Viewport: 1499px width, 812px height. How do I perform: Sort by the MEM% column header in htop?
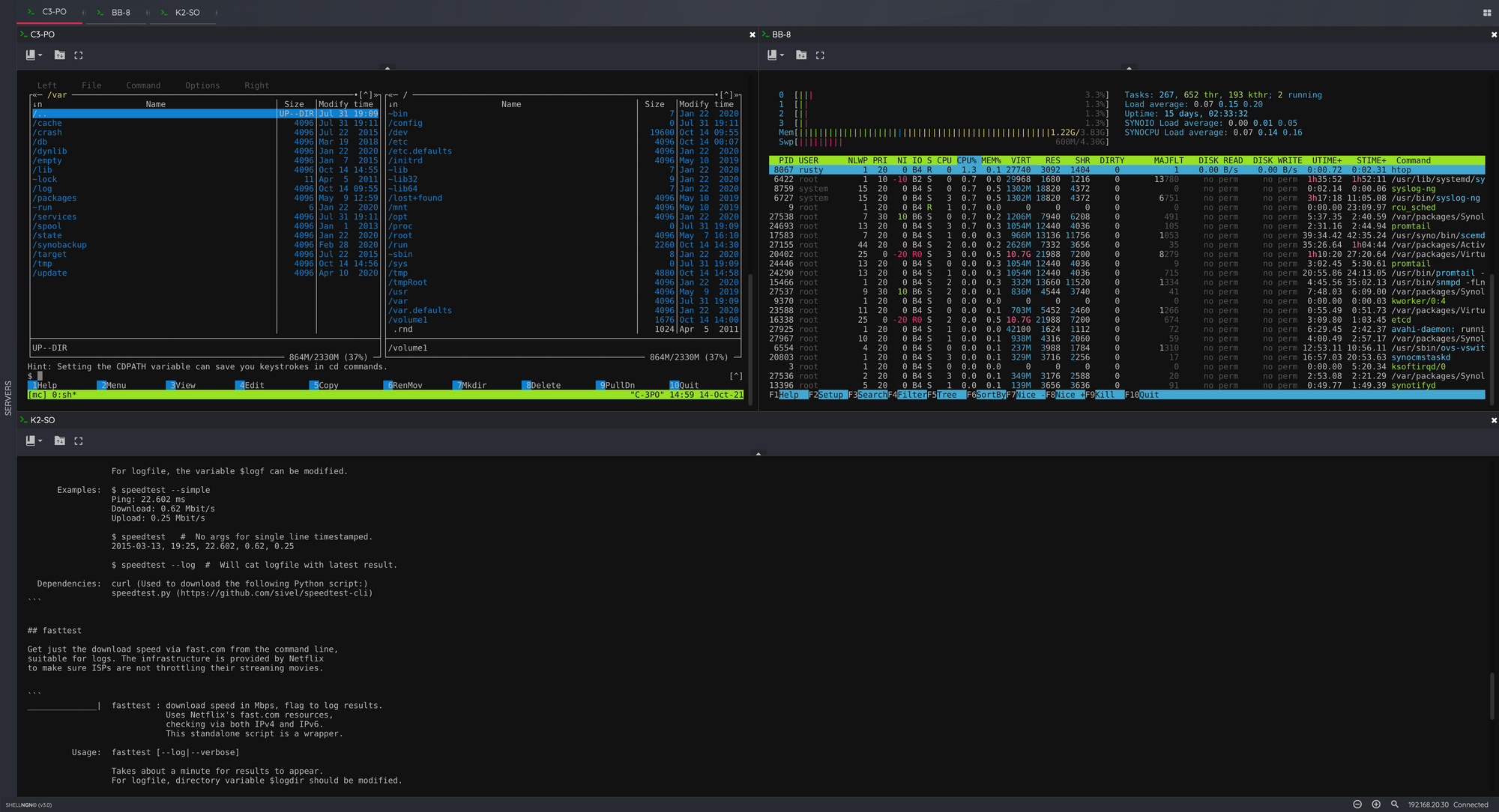click(x=991, y=160)
